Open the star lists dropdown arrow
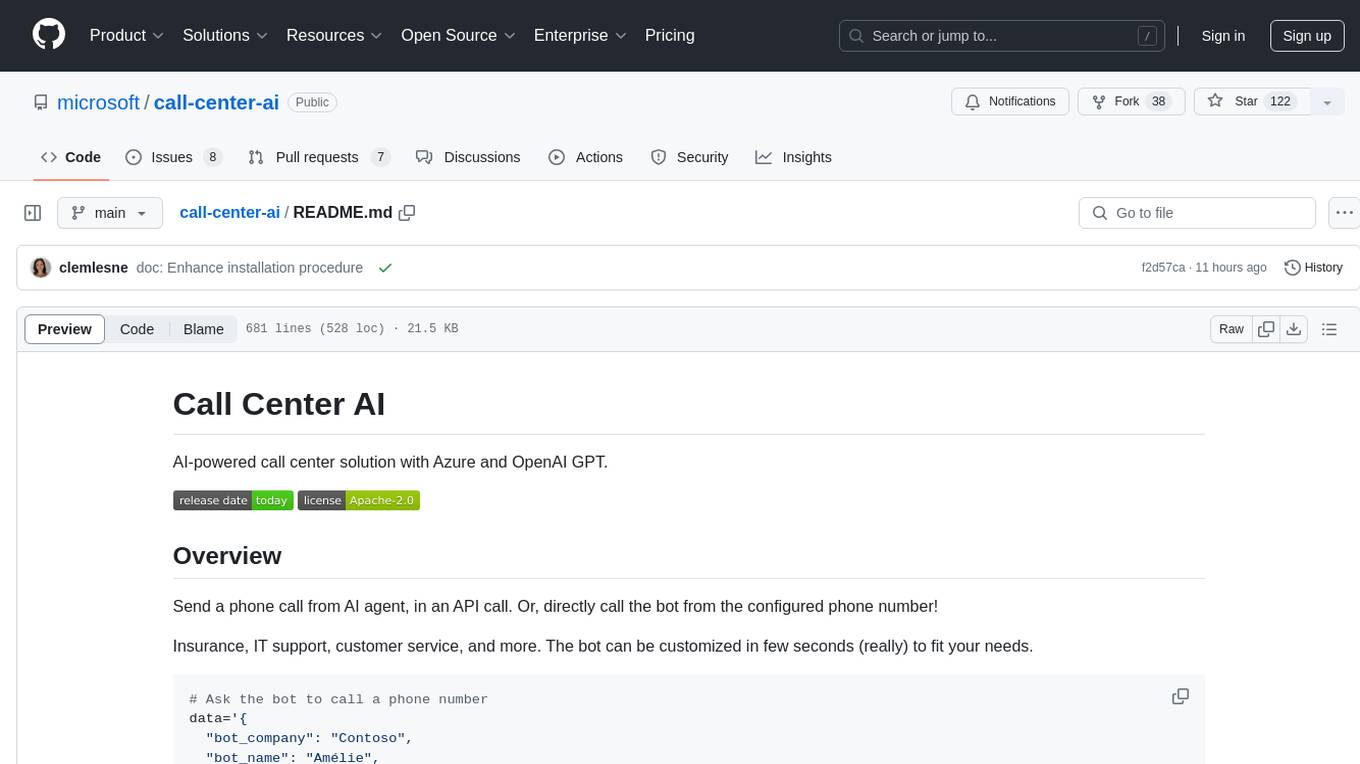This screenshot has height=764, width=1360. [x=1327, y=102]
